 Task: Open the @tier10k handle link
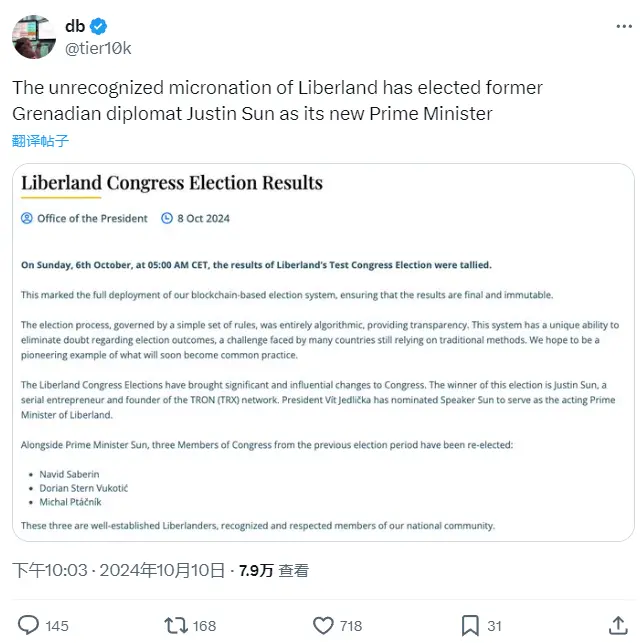[98, 48]
